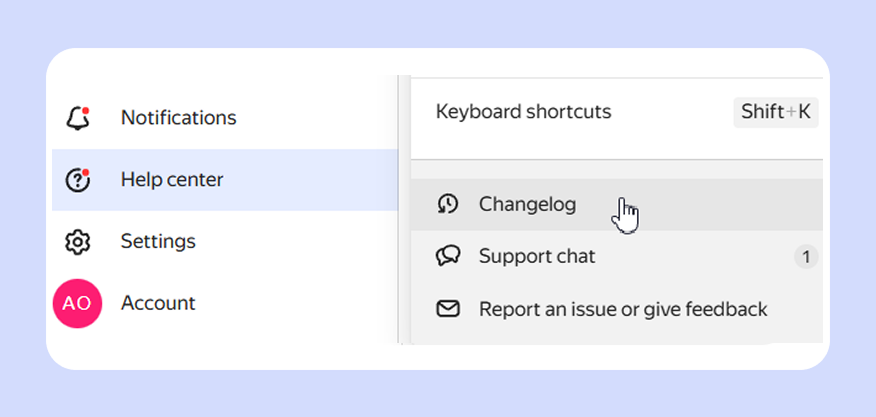Go to the Settings text label
Screen dimensions: 876x417
pos(158,241)
